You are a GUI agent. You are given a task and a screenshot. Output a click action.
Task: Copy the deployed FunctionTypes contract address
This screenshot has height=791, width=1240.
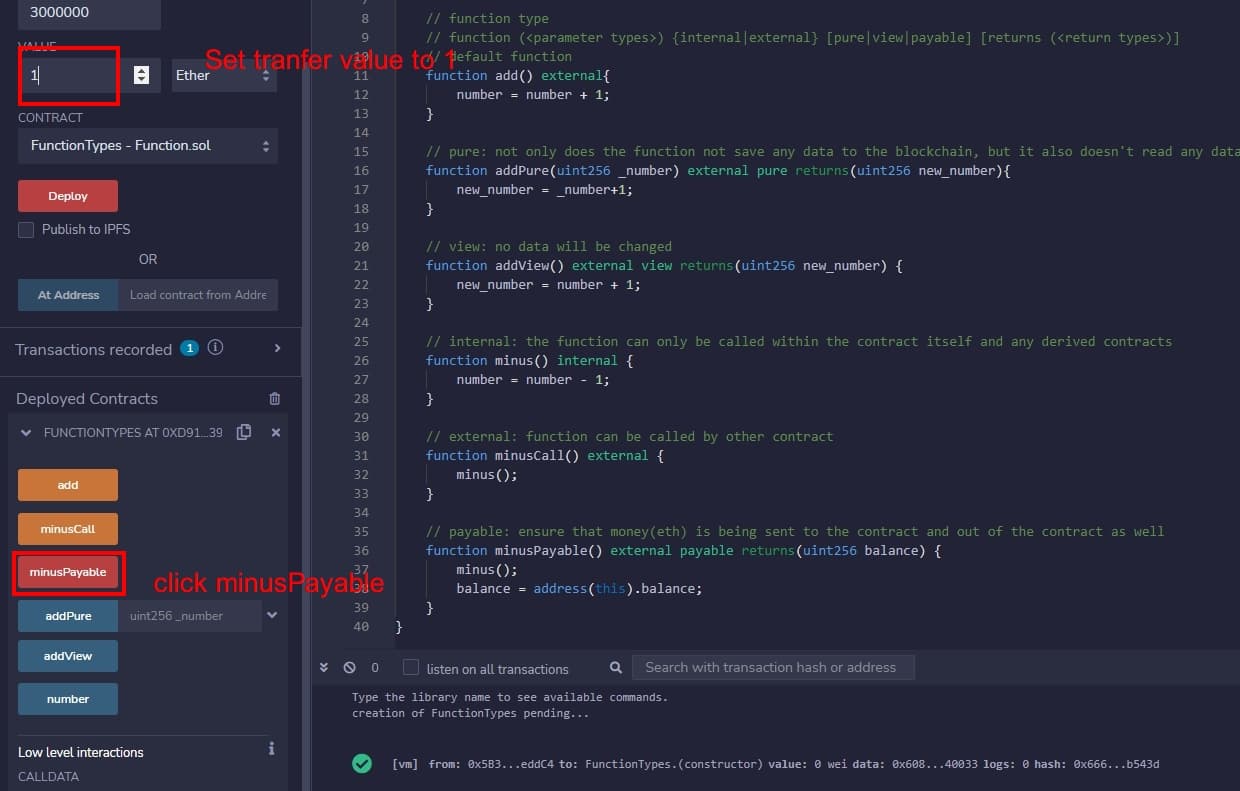[x=243, y=432]
